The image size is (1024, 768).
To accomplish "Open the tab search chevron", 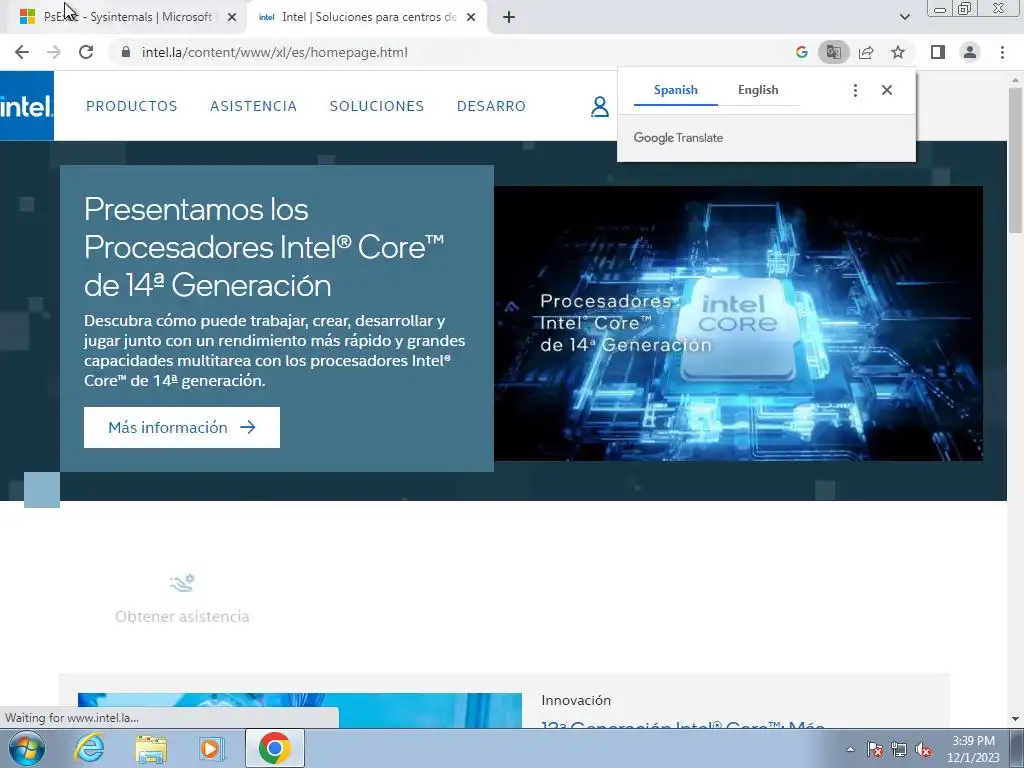I will pyautogui.click(x=904, y=17).
